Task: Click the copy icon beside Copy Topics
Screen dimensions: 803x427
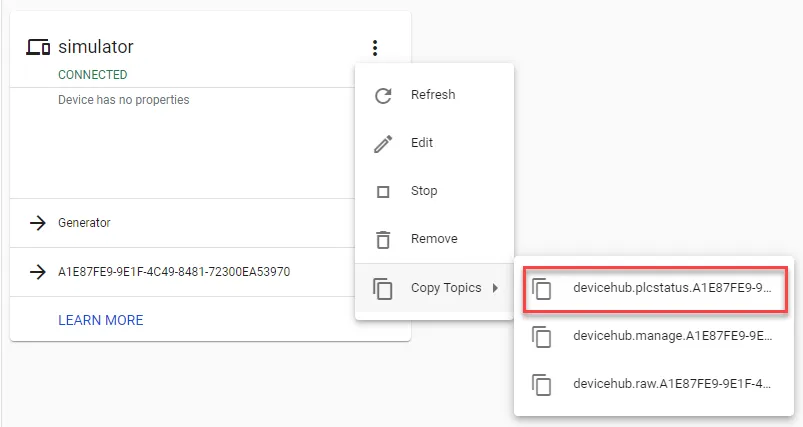Action: 383,288
